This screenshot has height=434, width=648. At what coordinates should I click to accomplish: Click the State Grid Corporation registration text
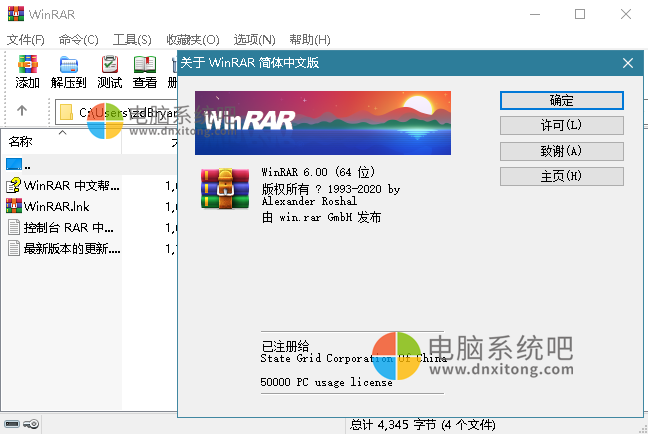(x=353, y=358)
